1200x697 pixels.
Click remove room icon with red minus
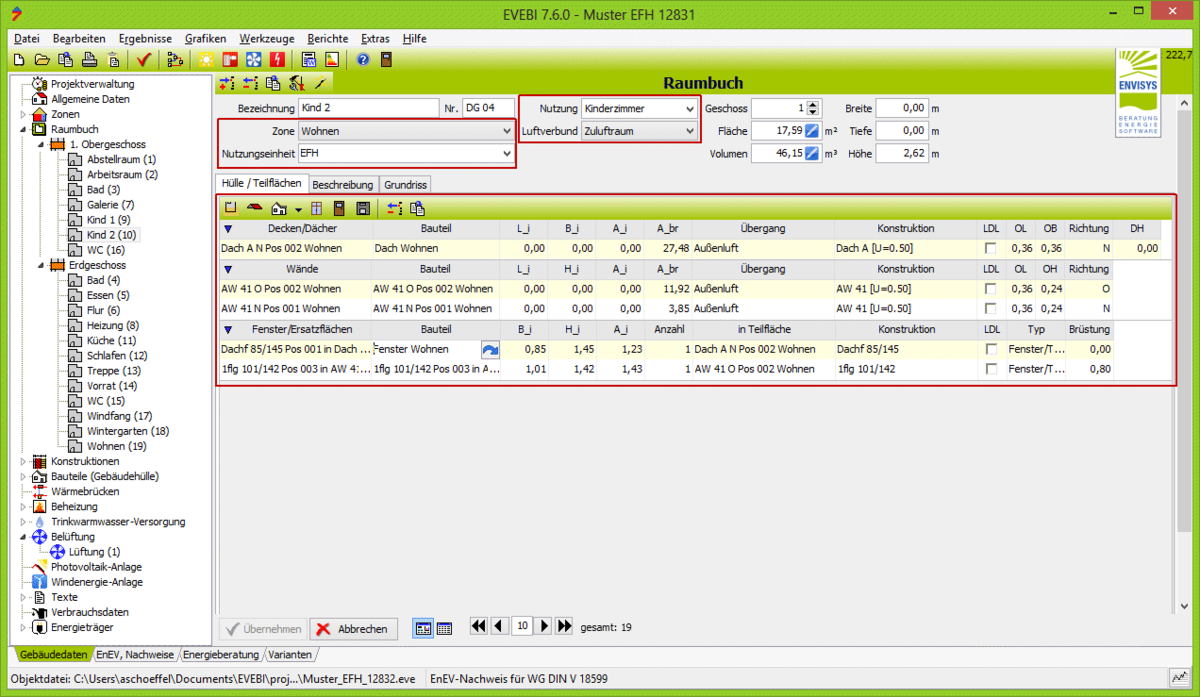(x=251, y=83)
